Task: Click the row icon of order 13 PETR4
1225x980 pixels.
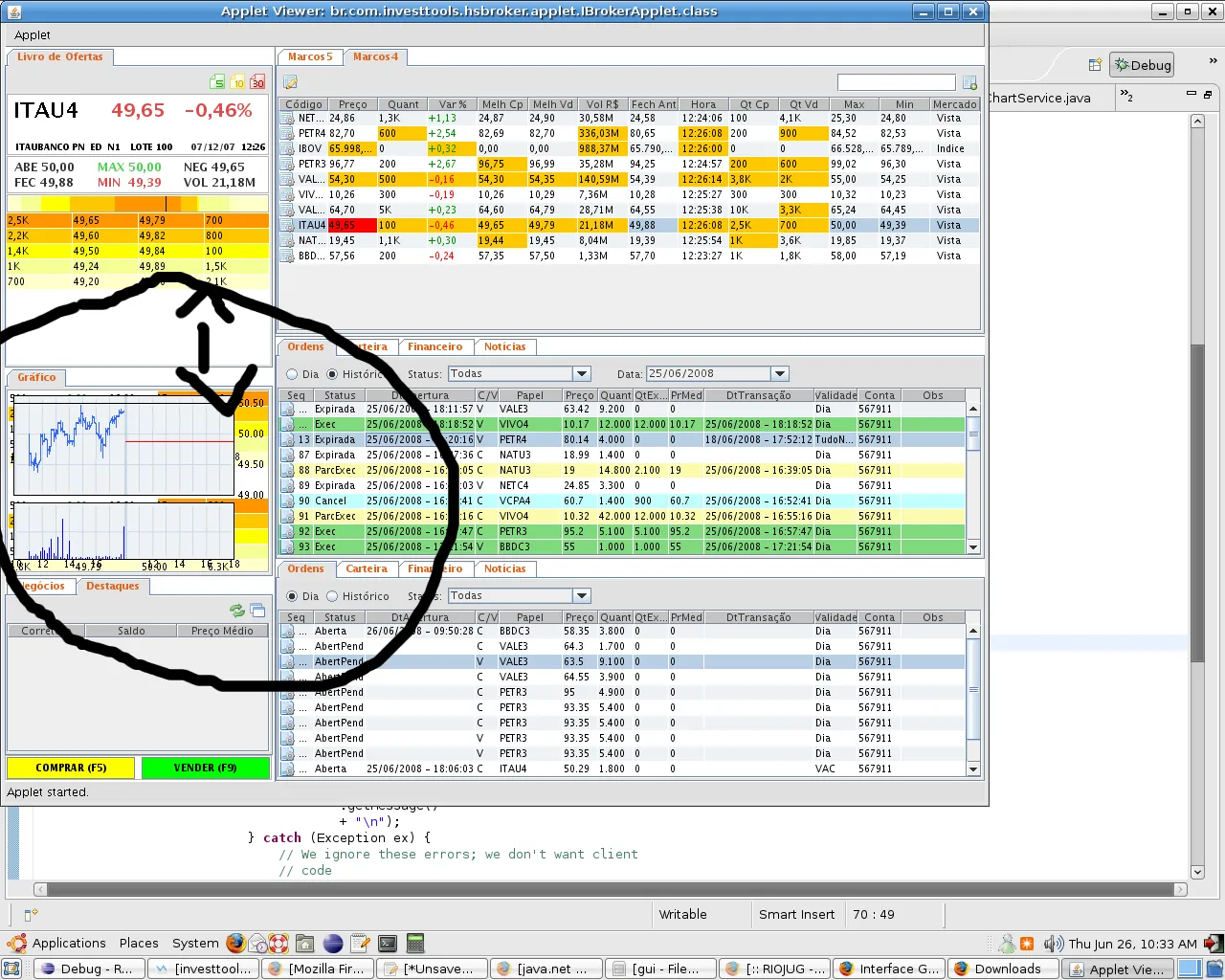Action: 287,439
